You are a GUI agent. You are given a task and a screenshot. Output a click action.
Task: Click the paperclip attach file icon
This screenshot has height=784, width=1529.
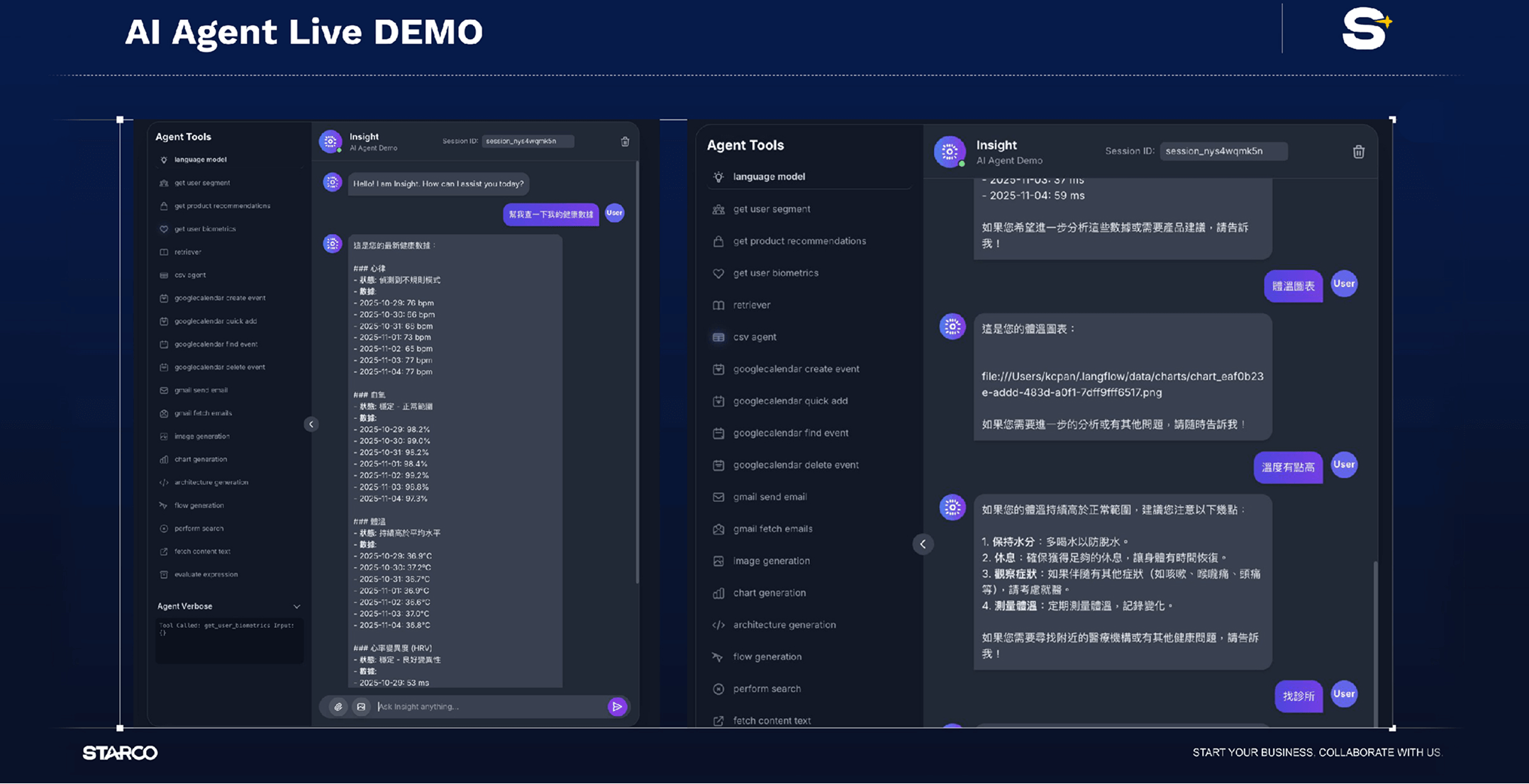coord(338,707)
